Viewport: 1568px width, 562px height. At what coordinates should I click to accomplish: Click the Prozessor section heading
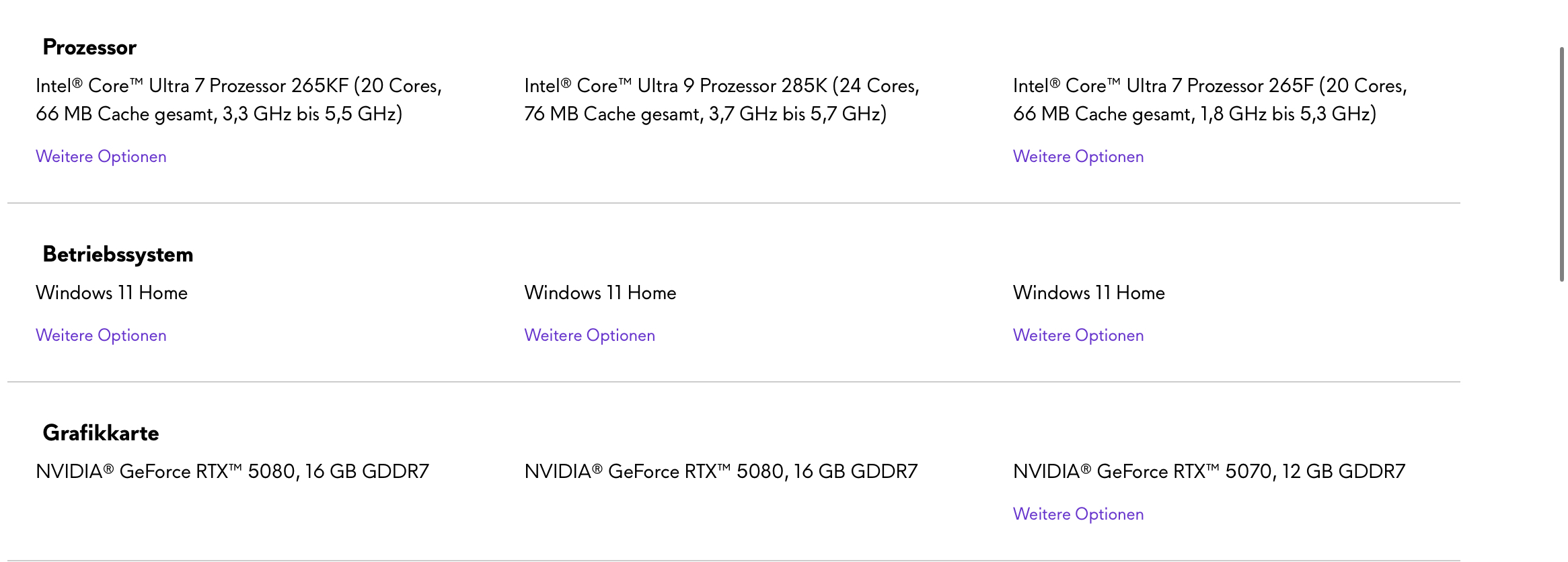89,48
